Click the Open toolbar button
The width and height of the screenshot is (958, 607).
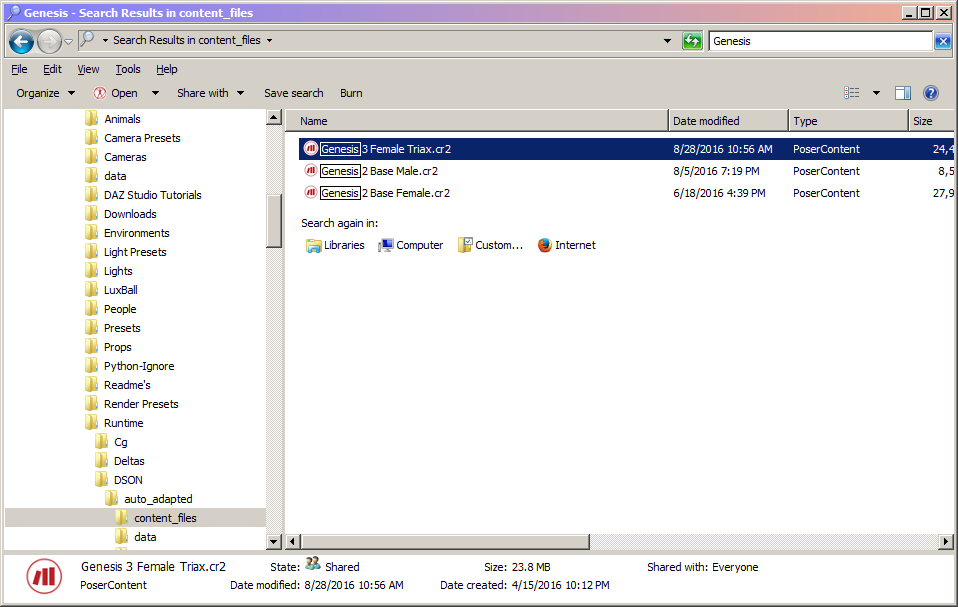tap(116, 93)
